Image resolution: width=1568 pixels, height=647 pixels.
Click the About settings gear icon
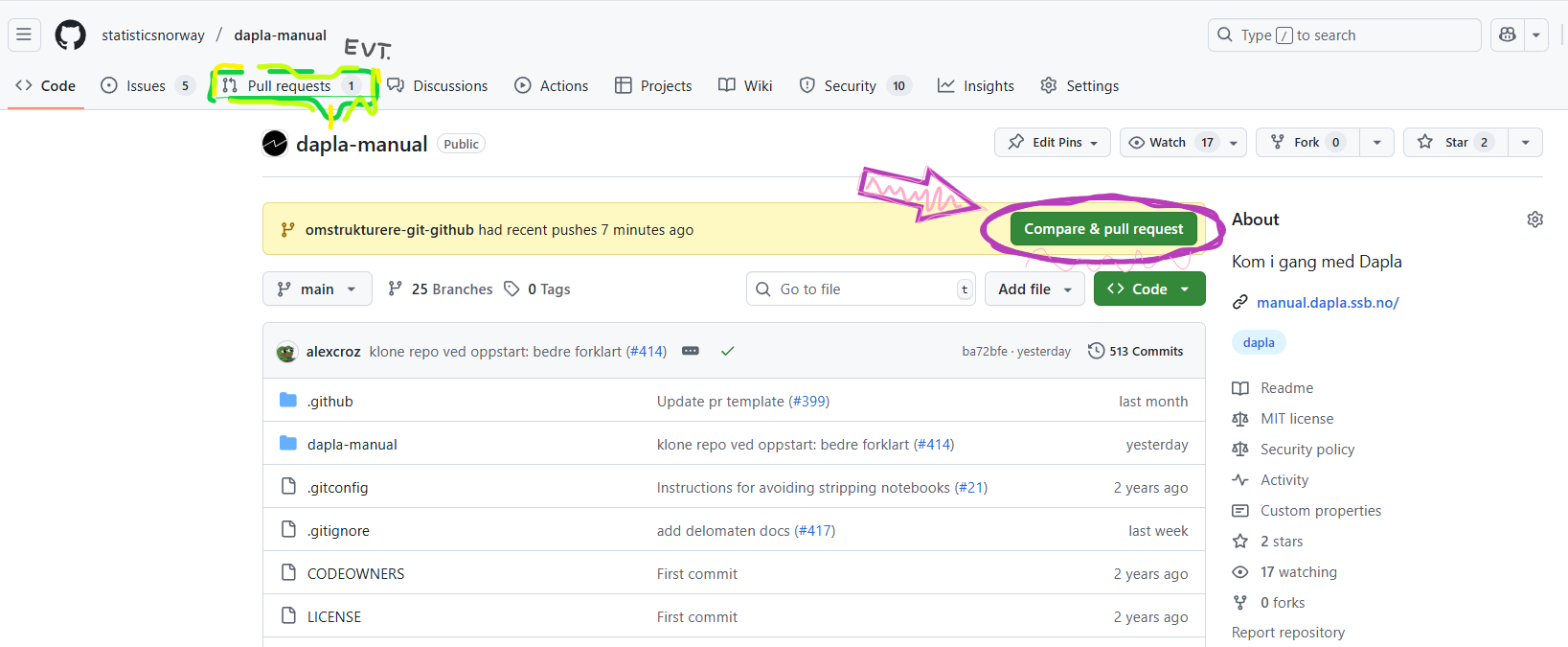pyautogui.click(x=1534, y=220)
